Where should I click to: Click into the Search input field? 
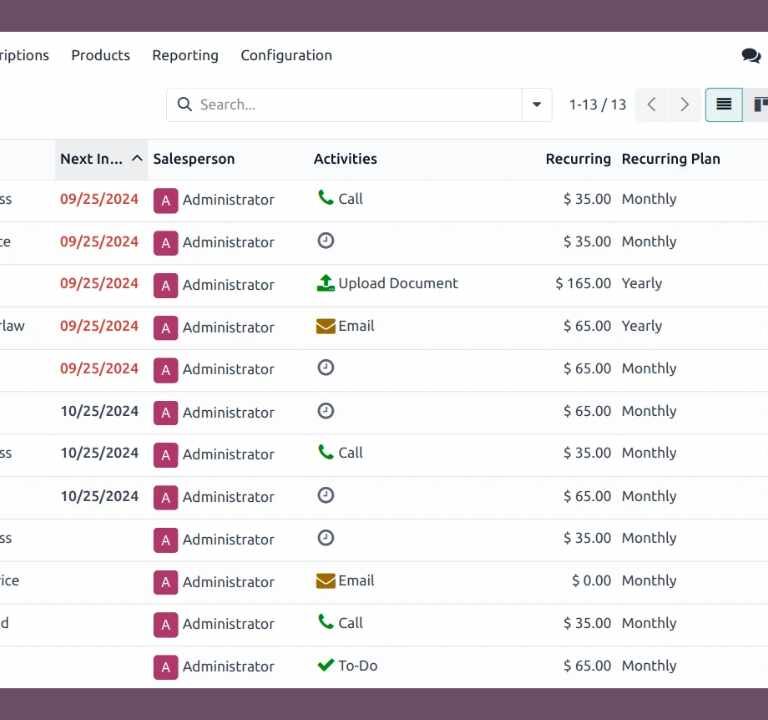point(355,105)
